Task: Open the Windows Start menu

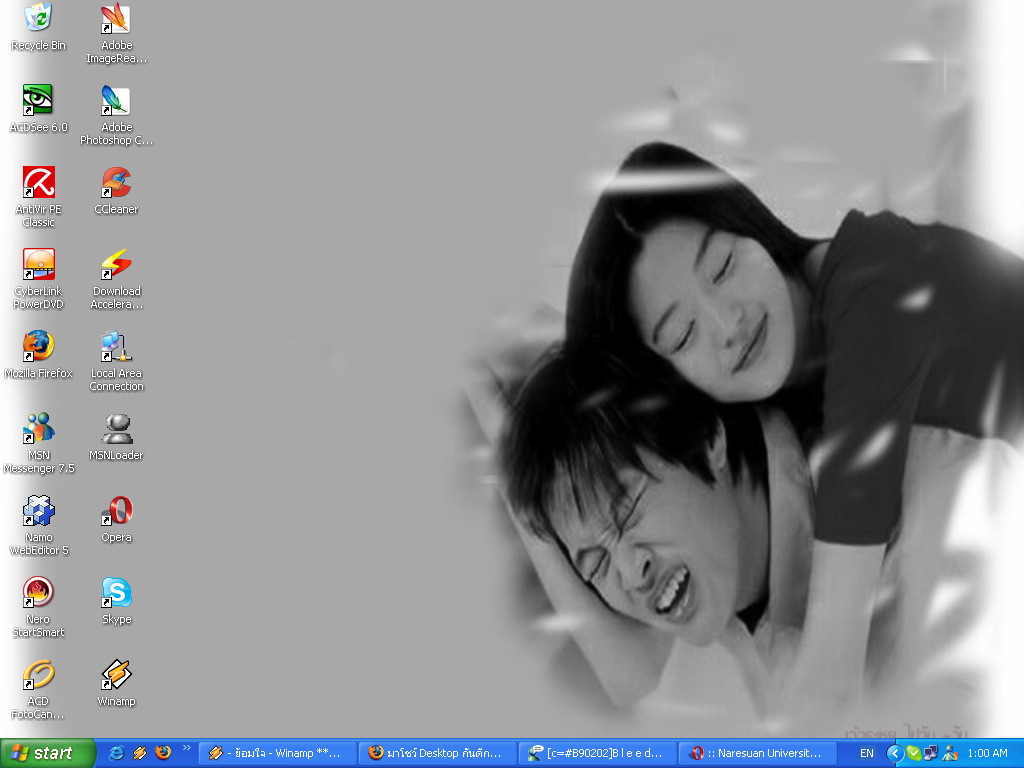Action: (x=47, y=753)
